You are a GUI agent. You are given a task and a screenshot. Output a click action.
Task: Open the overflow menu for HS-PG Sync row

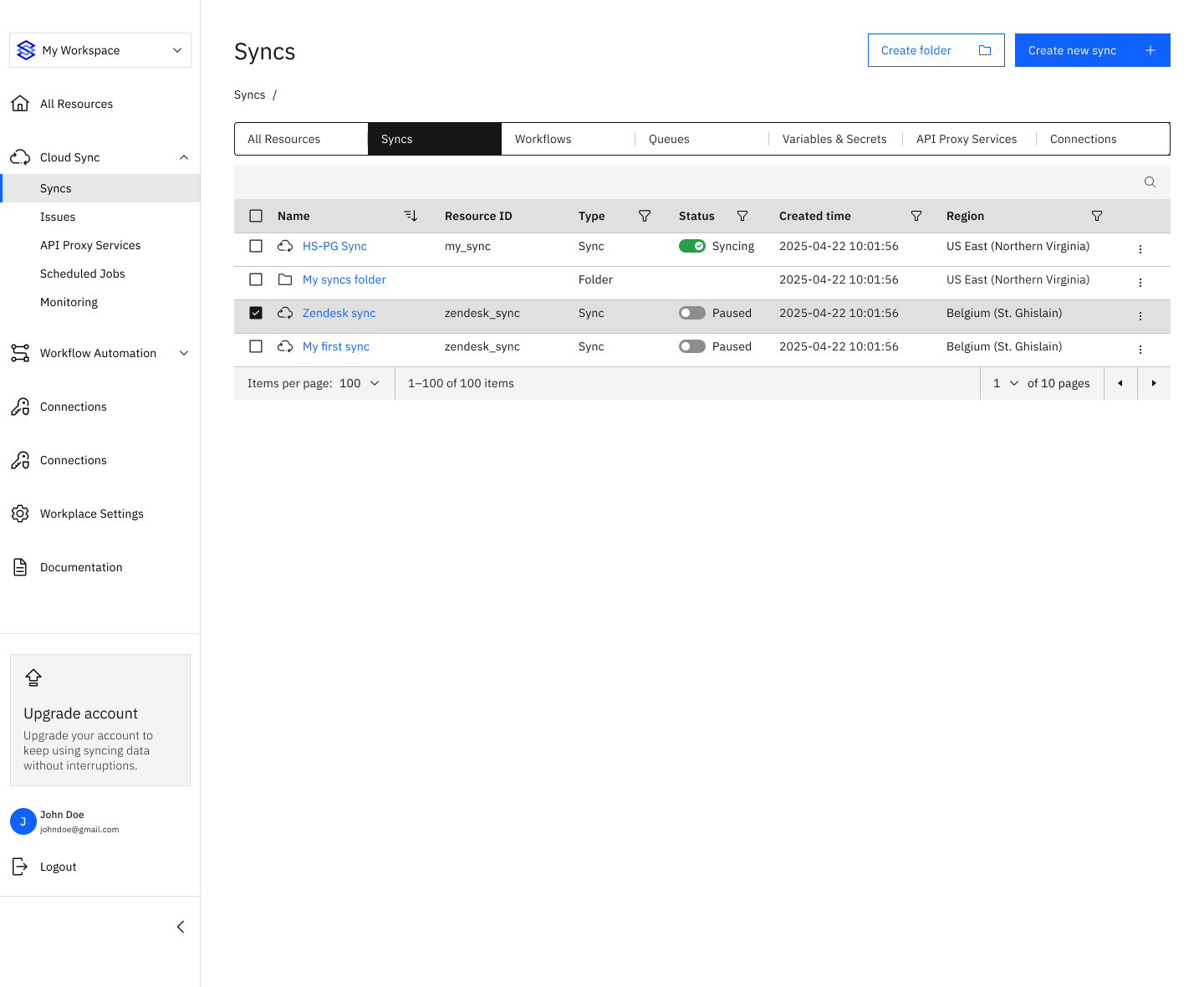(1140, 248)
